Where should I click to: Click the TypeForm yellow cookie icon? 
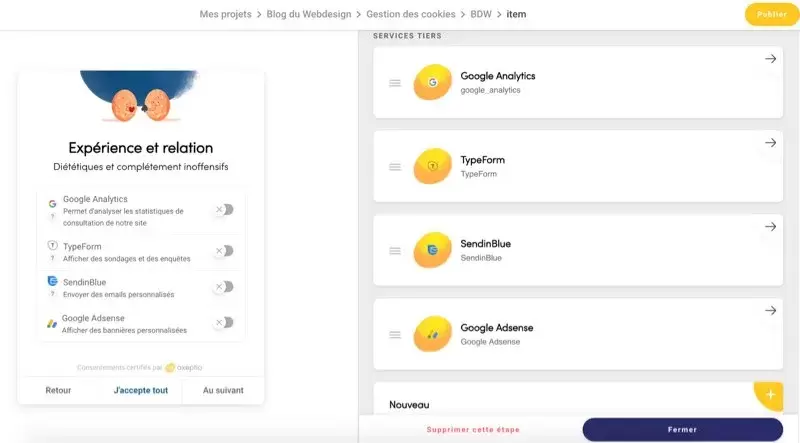click(433, 166)
